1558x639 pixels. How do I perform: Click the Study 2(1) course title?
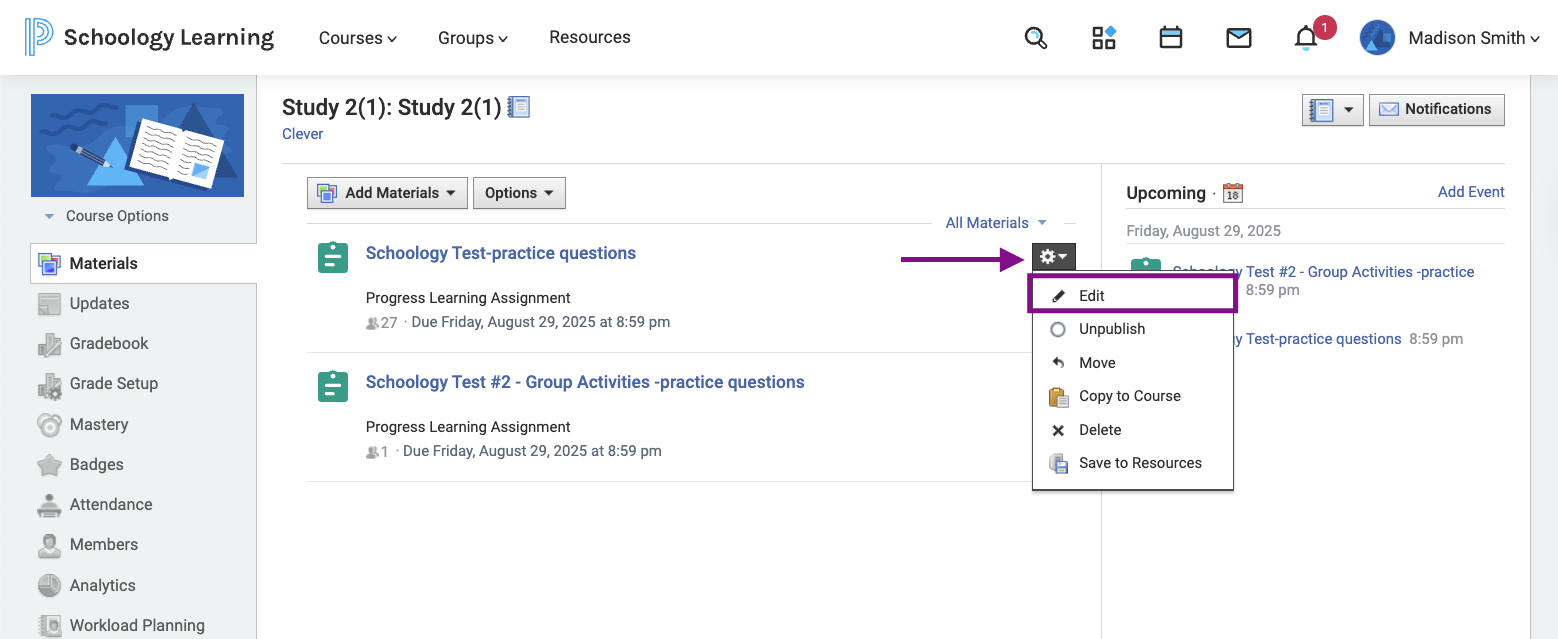click(392, 107)
